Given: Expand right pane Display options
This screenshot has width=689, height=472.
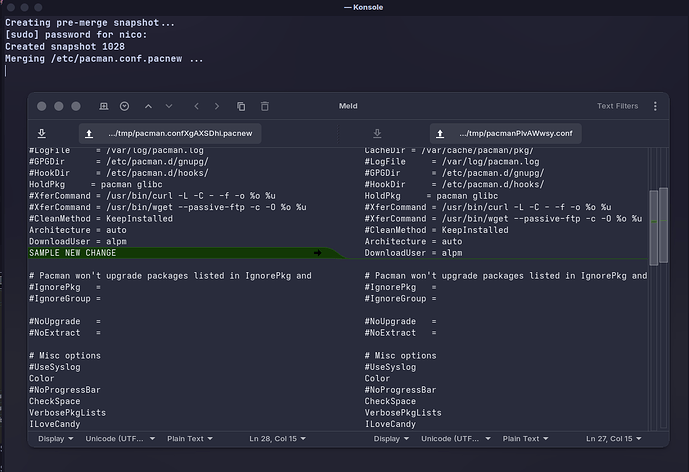Looking at the screenshot, I should [391, 439].
